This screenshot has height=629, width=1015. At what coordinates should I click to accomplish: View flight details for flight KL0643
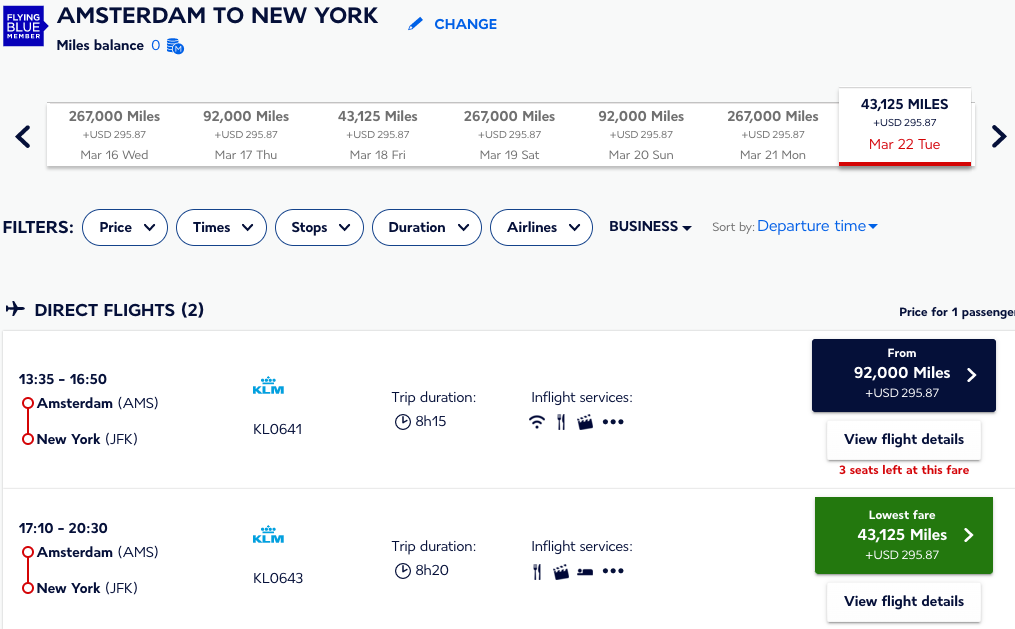(903, 601)
